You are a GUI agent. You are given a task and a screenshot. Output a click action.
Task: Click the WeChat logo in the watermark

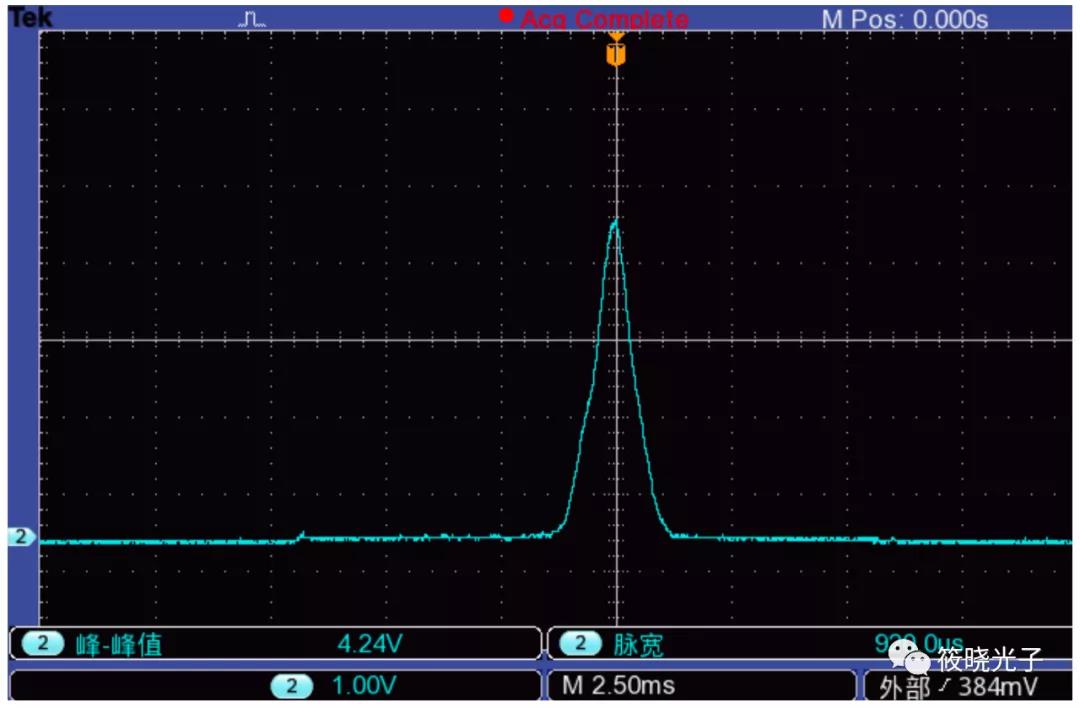tap(910, 658)
